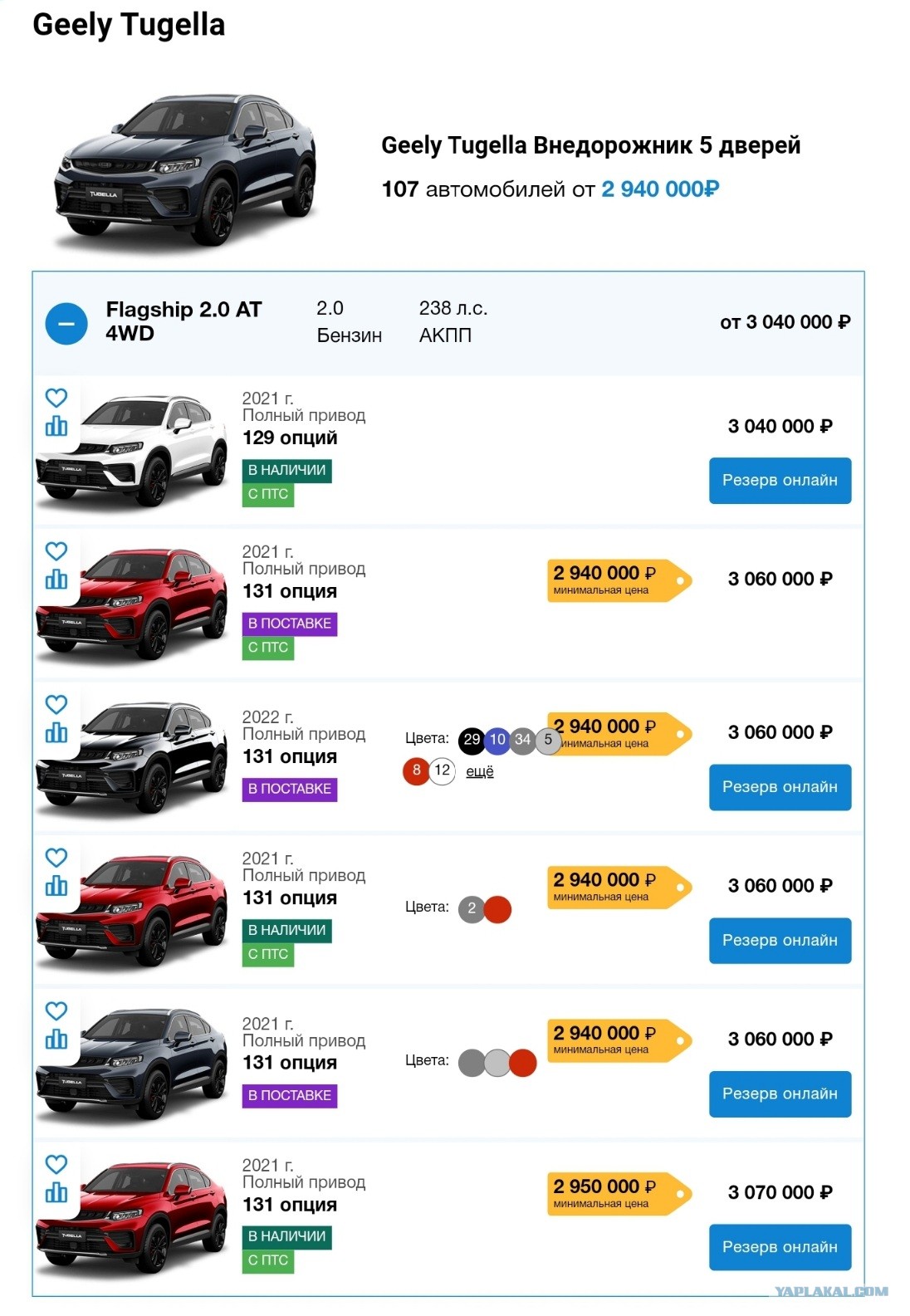
Task: Collapse the Flagship 2.0 AT 4WD section
Action: point(66,323)
